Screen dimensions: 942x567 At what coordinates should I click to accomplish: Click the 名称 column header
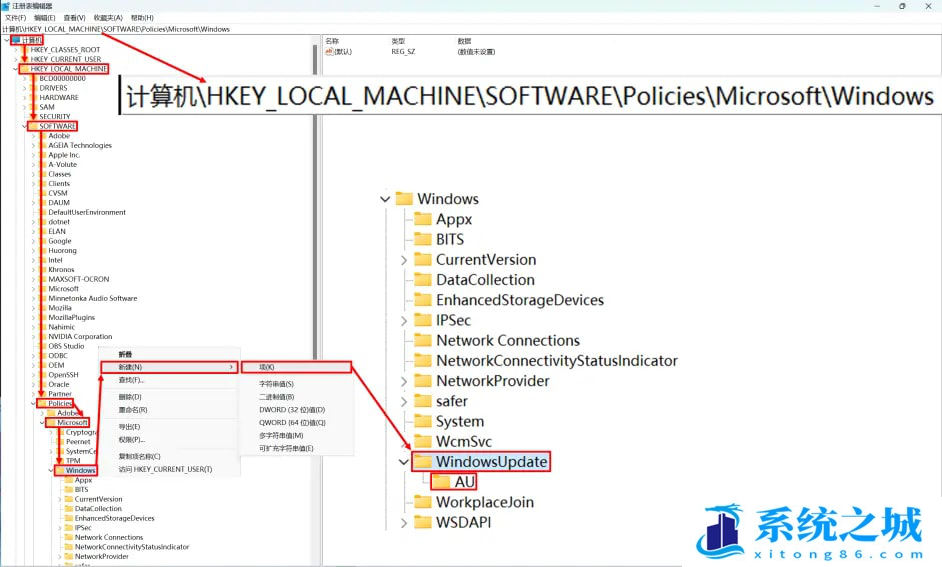click(333, 41)
